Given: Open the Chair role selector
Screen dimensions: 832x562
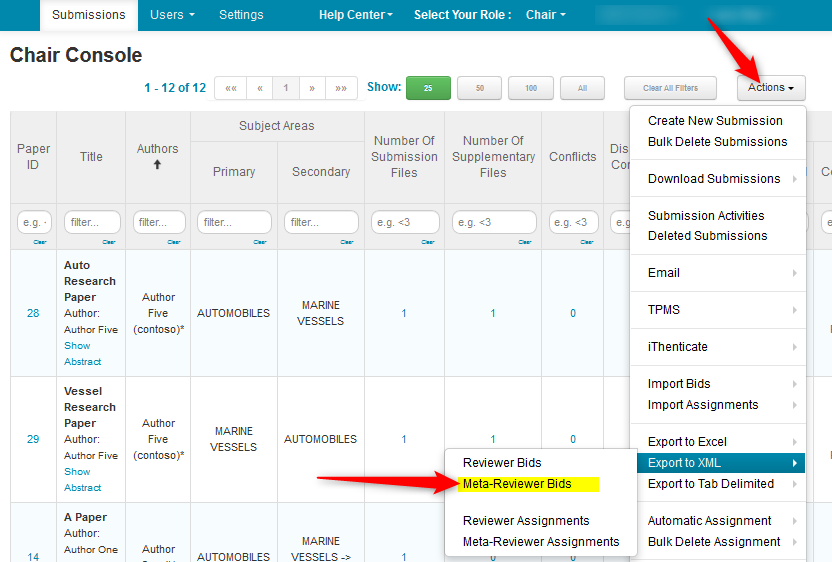Looking at the screenshot, I should [x=545, y=15].
